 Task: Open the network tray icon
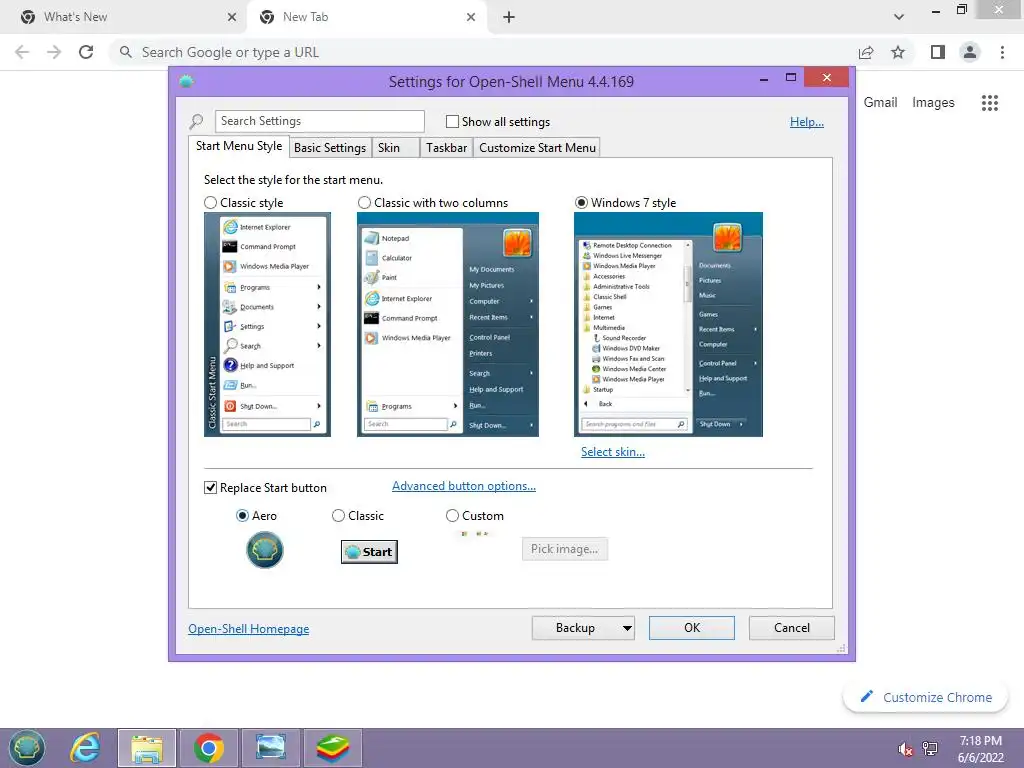(x=930, y=749)
